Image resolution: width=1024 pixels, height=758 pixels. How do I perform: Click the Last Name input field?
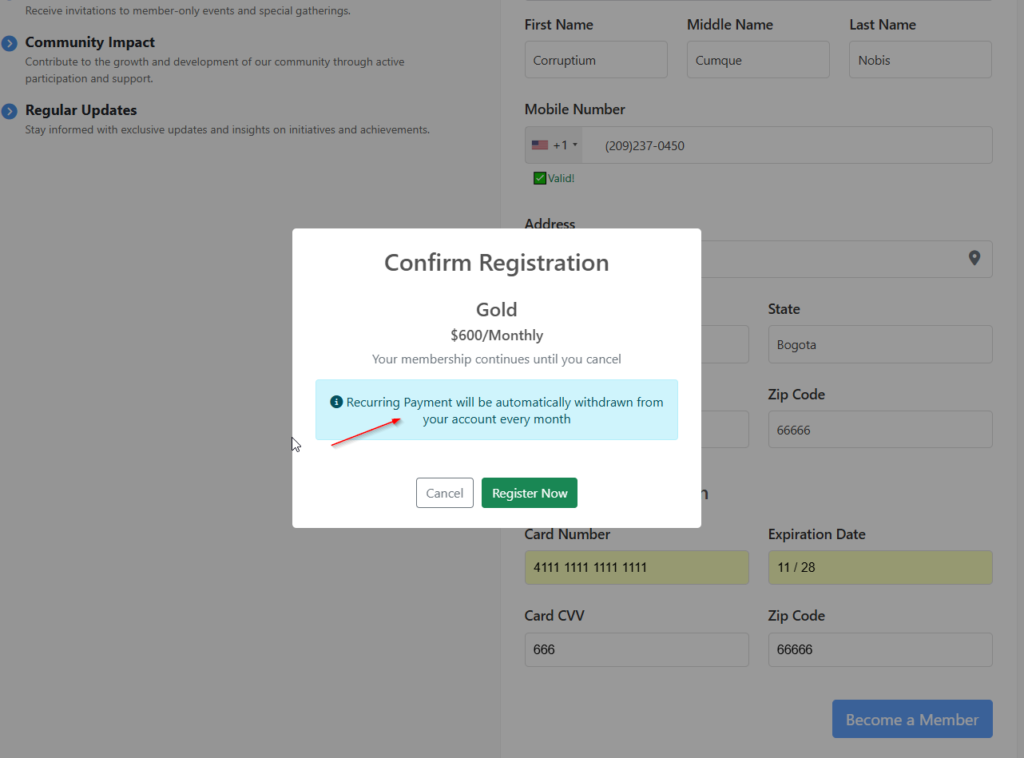pyautogui.click(x=920, y=60)
